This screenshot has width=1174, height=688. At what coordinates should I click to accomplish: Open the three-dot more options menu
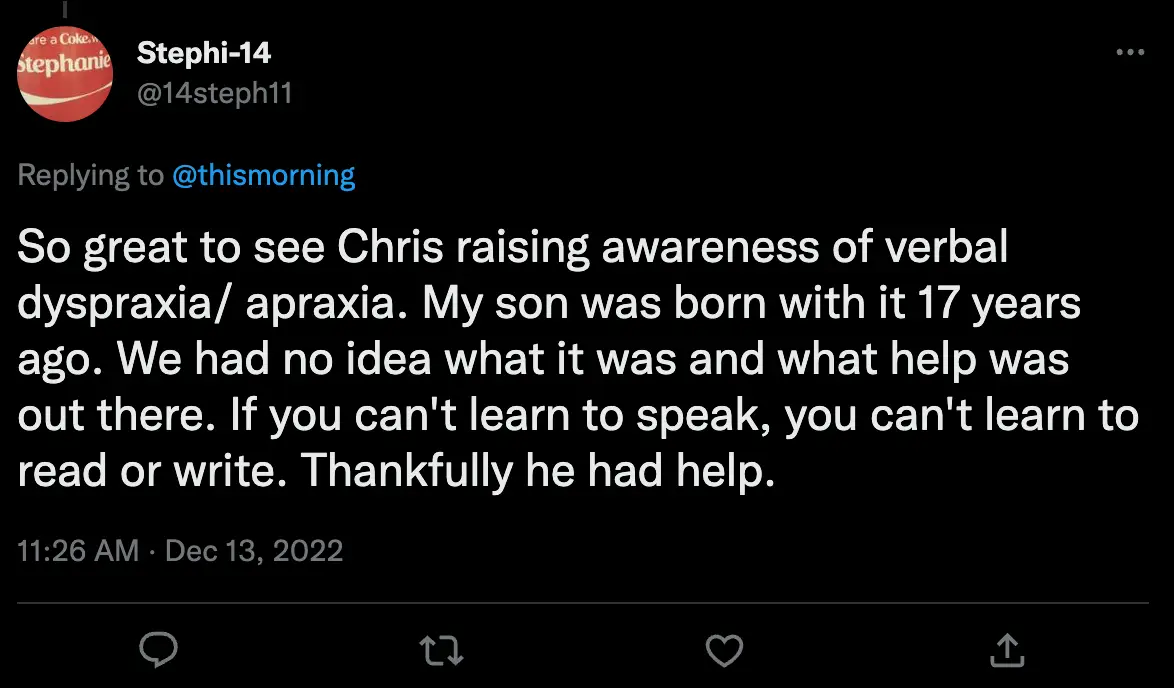[x=1129, y=52]
